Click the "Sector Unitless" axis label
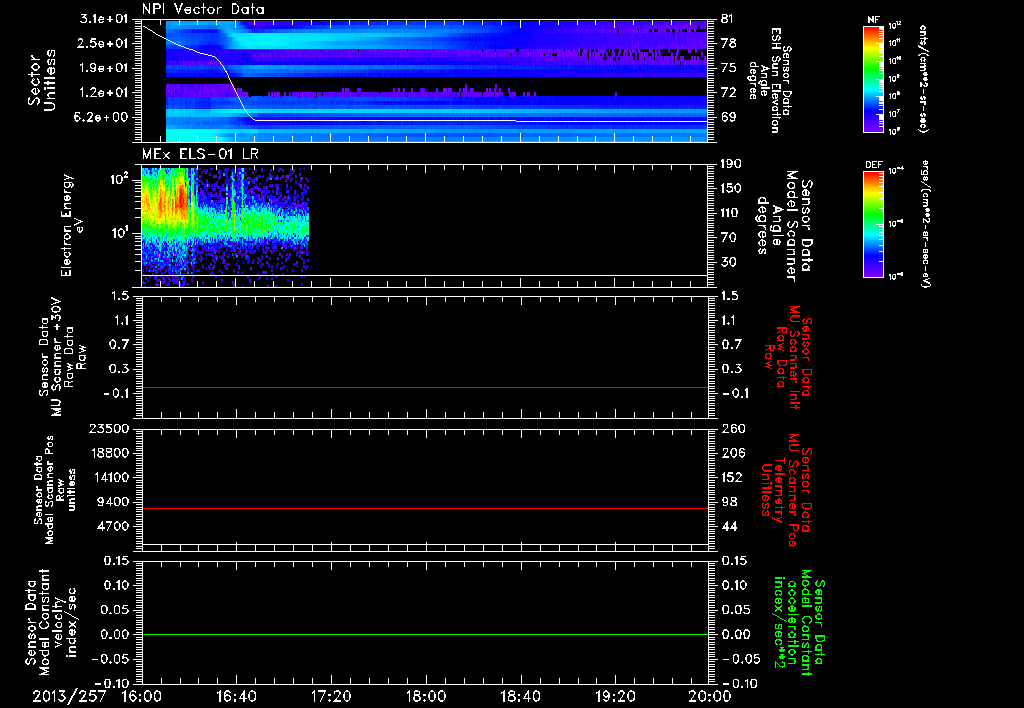 (42, 80)
